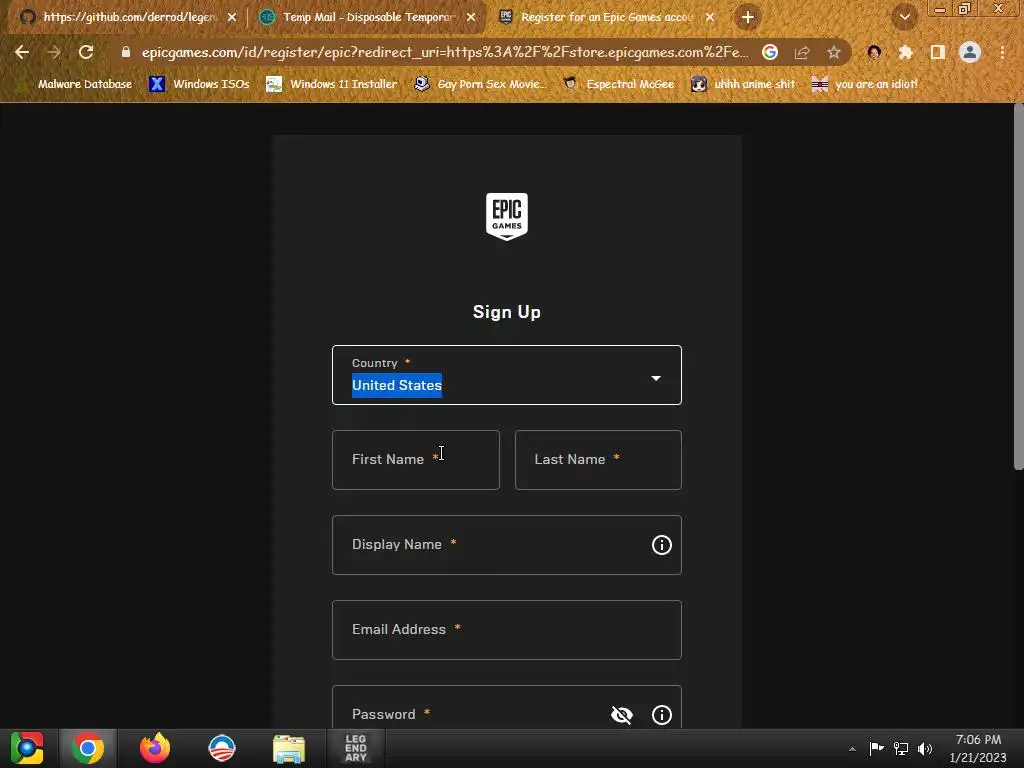Click the page vertical scrollbar
Image resolution: width=1024 pixels, height=768 pixels.
coord(1018,287)
